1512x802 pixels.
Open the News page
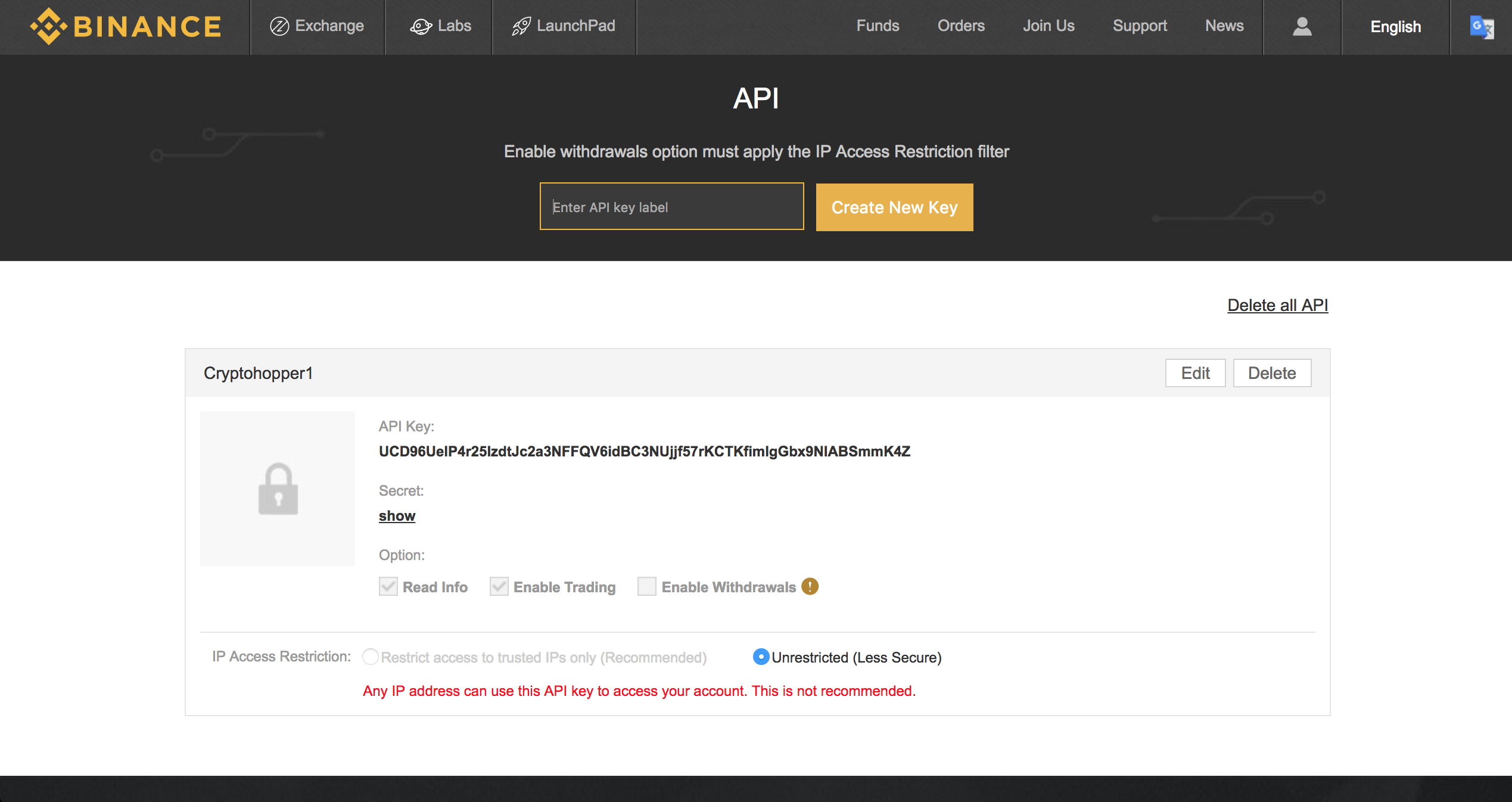coord(1224,26)
